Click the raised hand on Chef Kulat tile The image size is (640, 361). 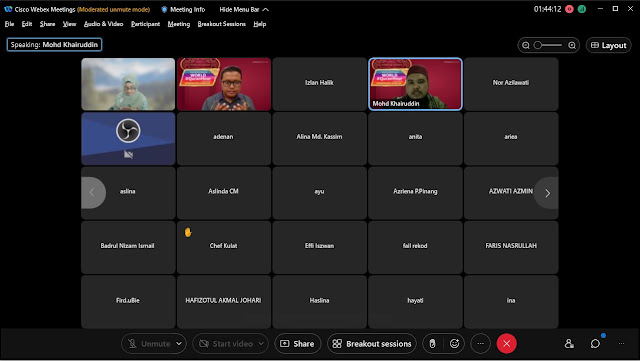[x=188, y=232]
